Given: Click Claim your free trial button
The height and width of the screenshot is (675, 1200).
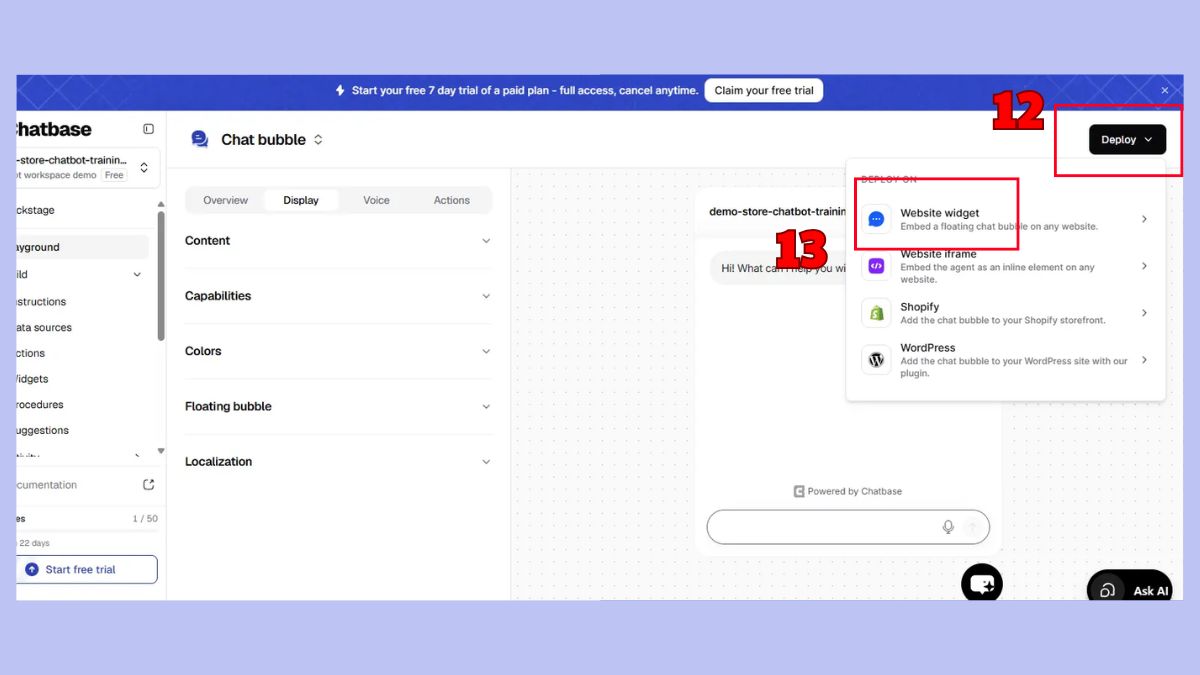Looking at the screenshot, I should tap(764, 90).
